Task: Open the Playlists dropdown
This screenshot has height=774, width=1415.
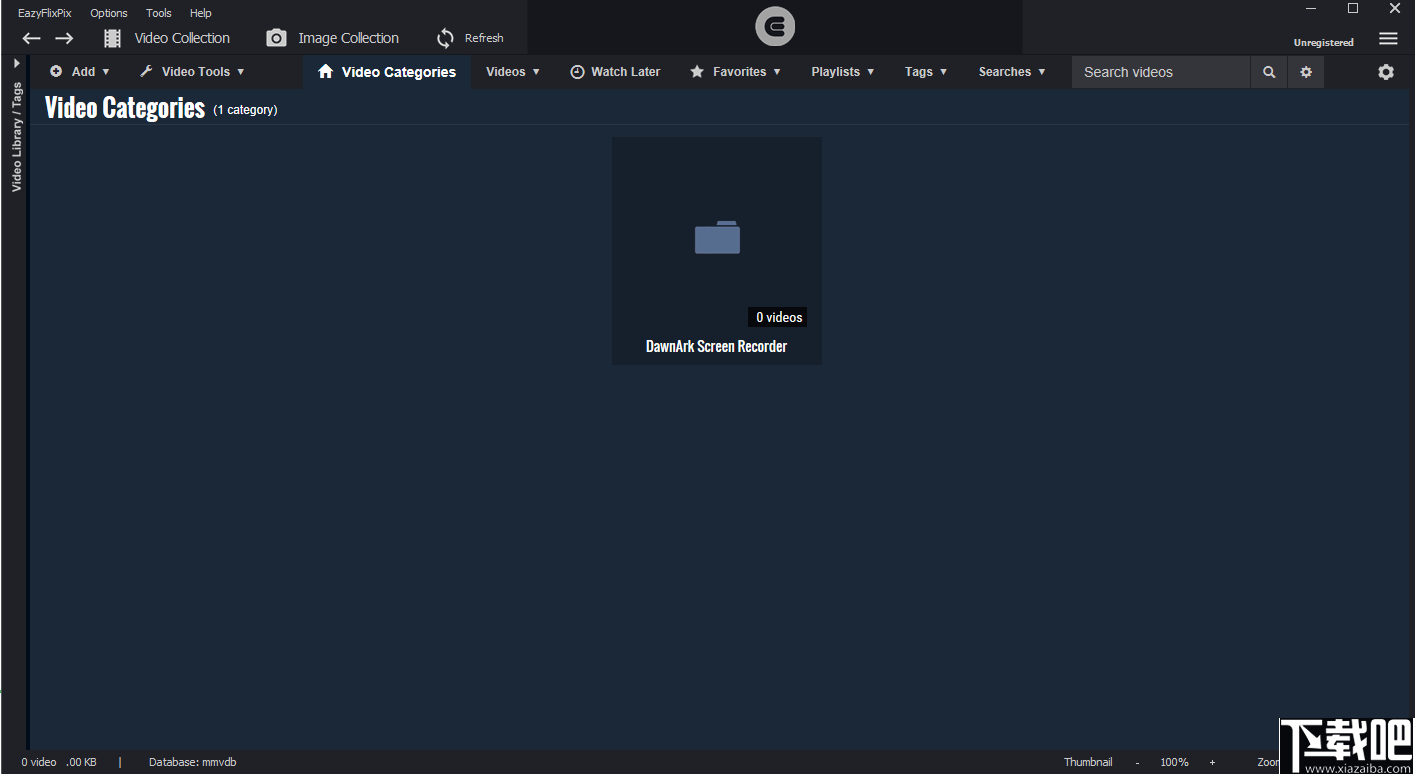Action: (x=843, y=72)
